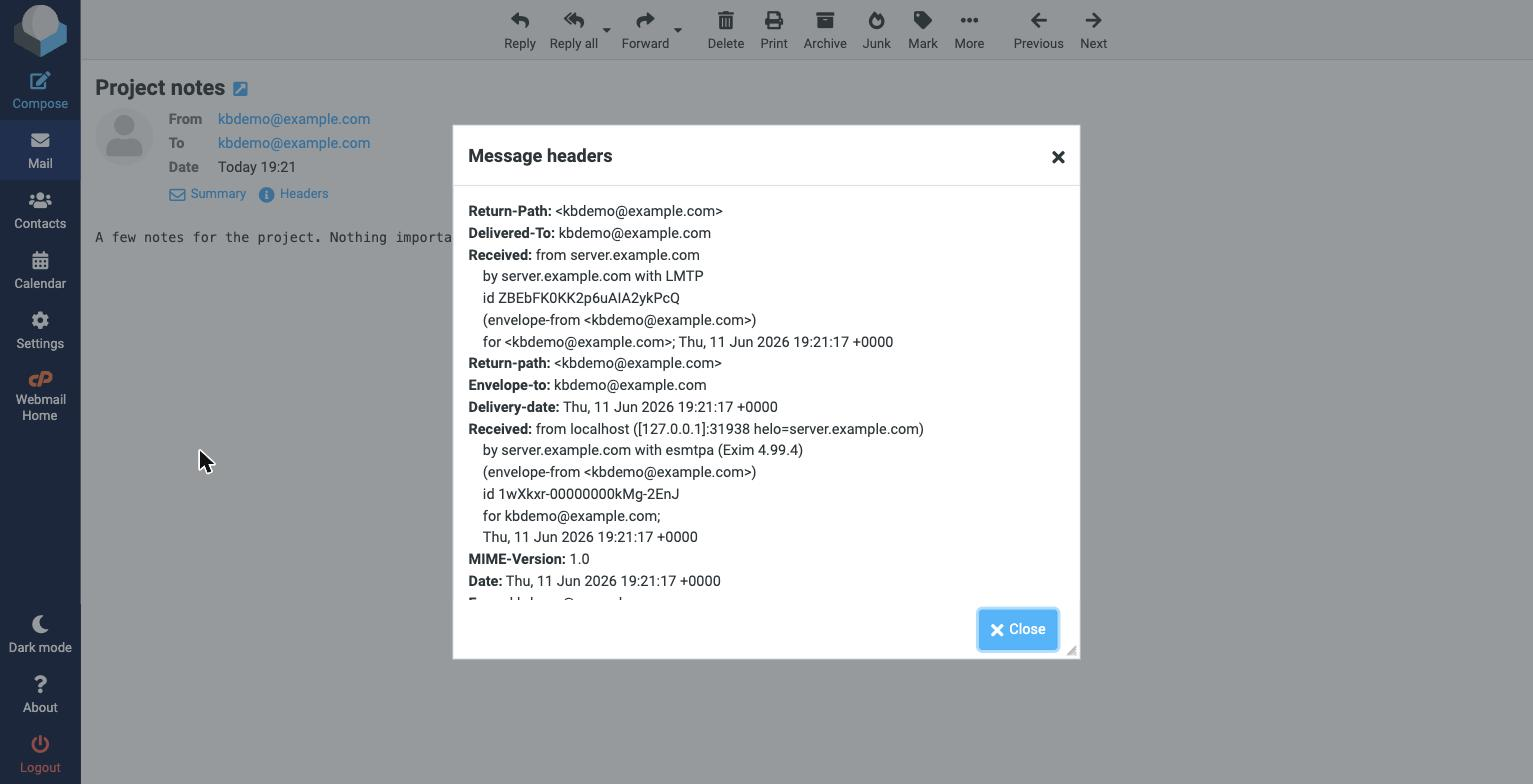Viewport: 1533px width, 784px height.
Task: Go to Previous message
Action: point(1038,30)
